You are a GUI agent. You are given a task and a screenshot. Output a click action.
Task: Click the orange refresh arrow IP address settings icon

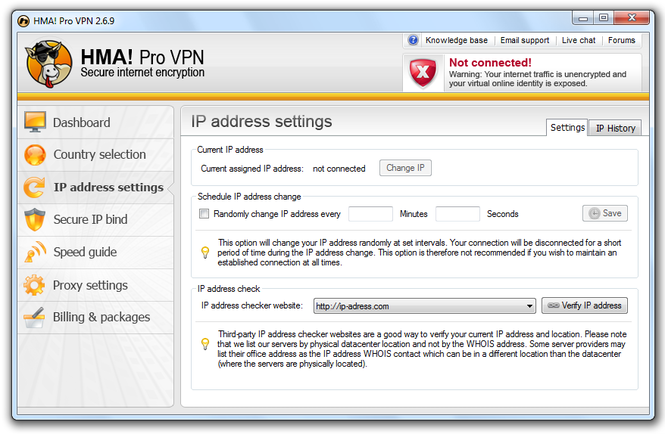point(34,188)
